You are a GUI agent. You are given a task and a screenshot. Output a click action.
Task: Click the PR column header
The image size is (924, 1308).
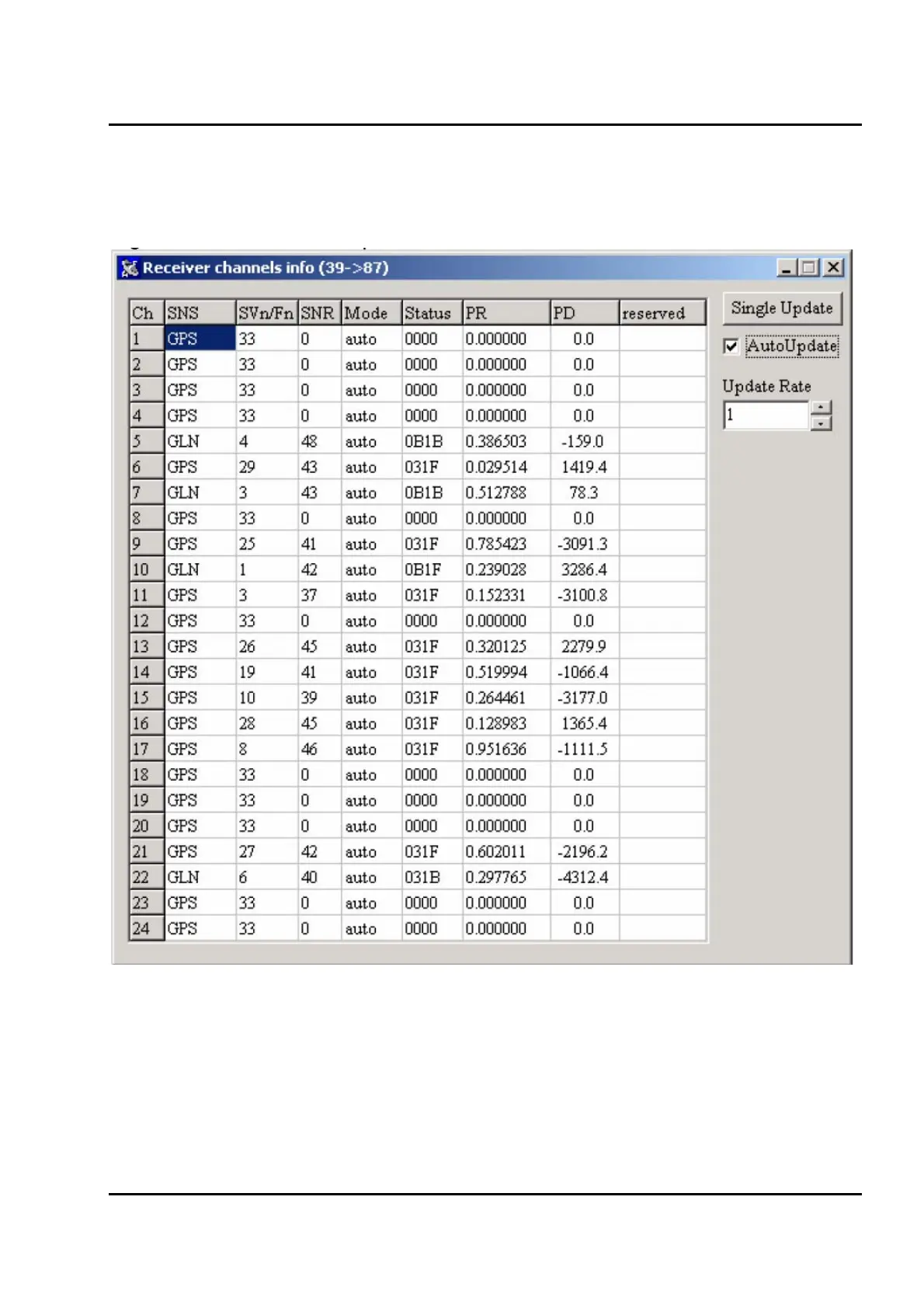pos(506,313)
